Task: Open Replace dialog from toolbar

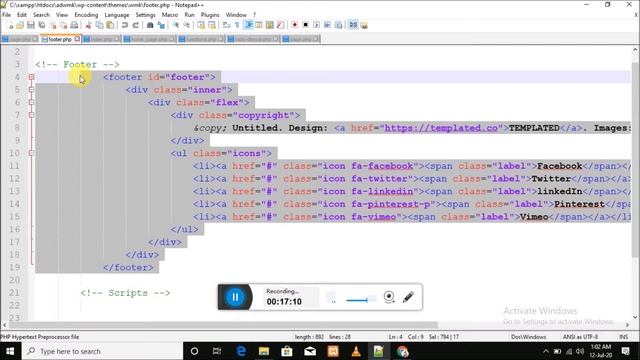Action: coord(161,25)
